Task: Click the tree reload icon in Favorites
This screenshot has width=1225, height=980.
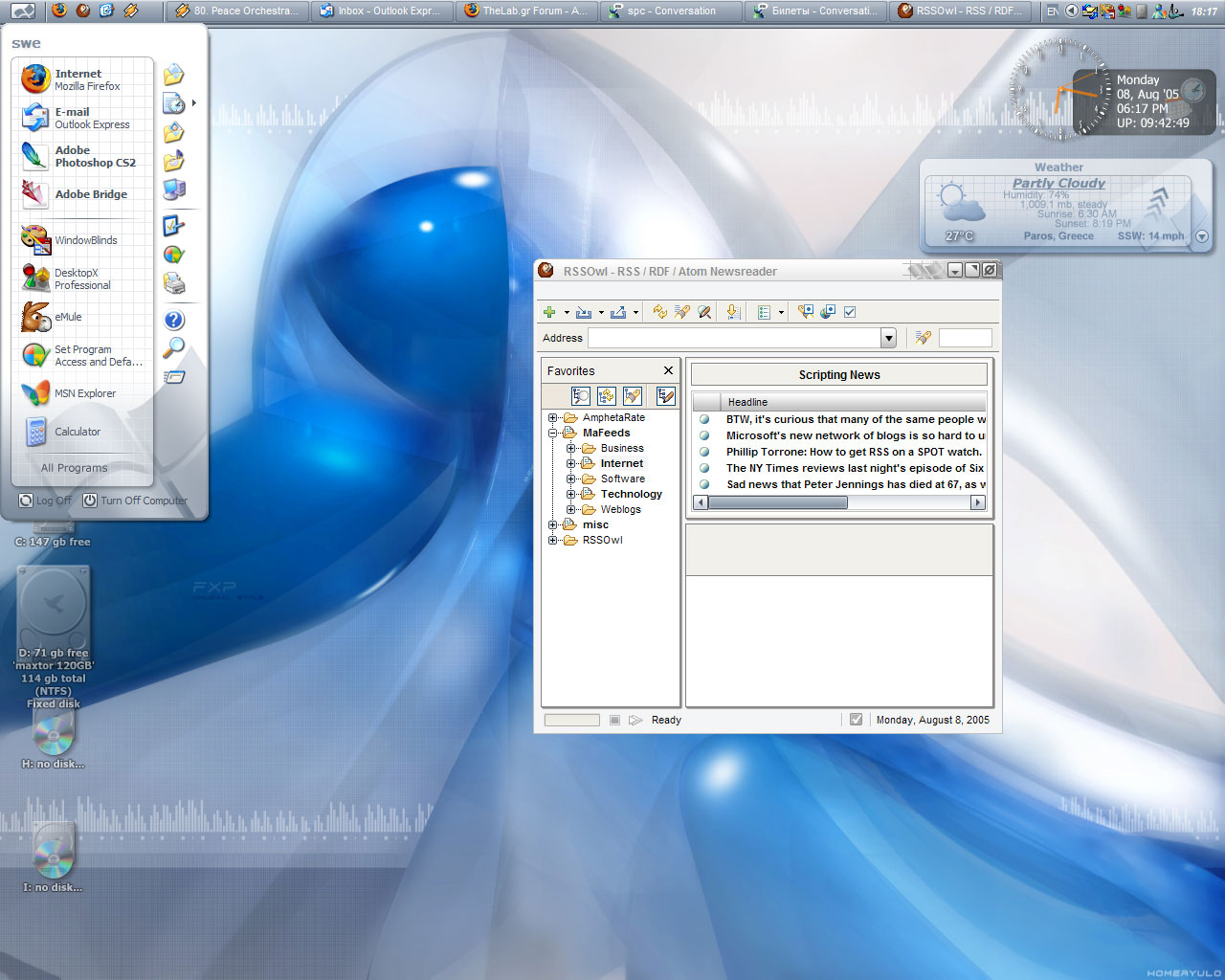Action: (607, 396)
